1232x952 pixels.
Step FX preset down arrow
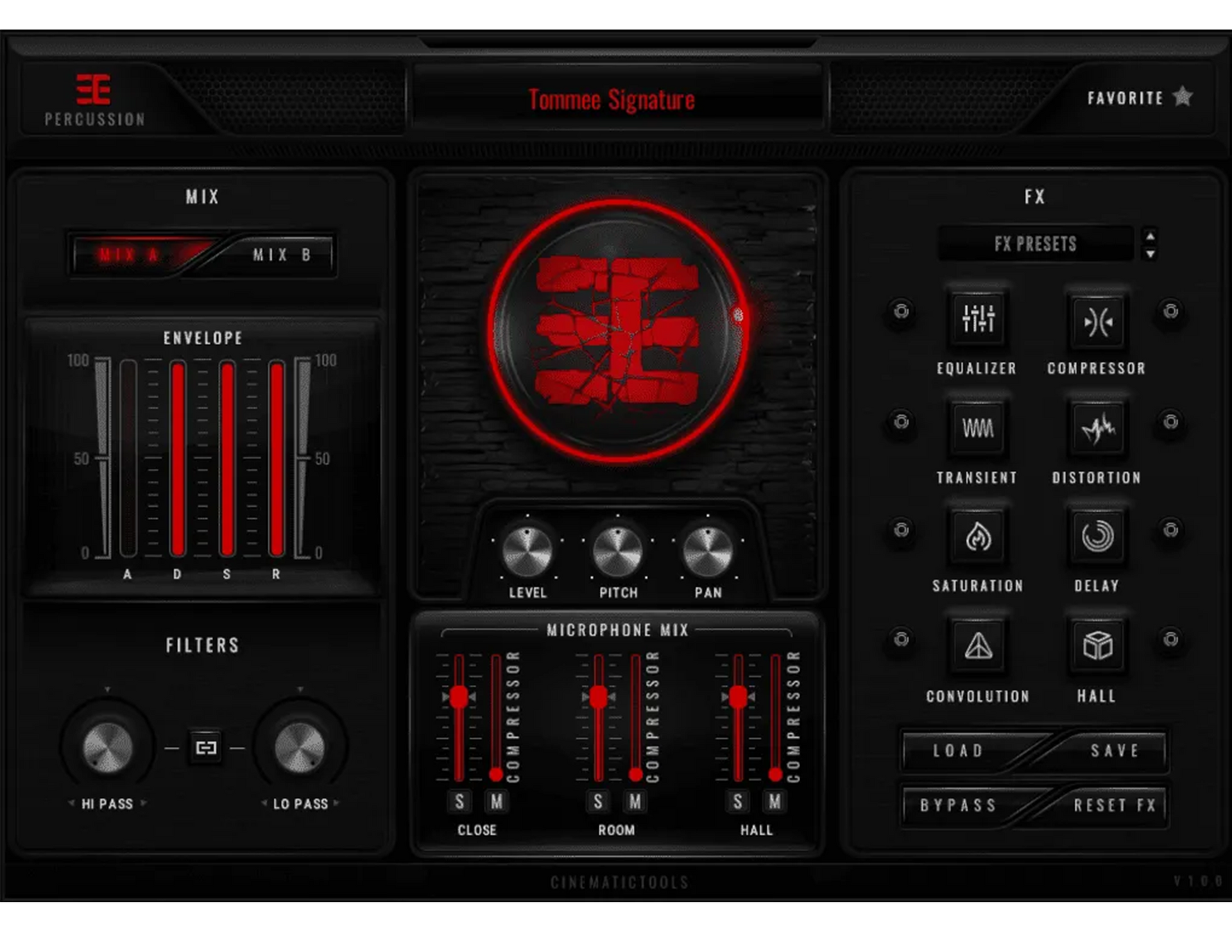(1151, 253)
